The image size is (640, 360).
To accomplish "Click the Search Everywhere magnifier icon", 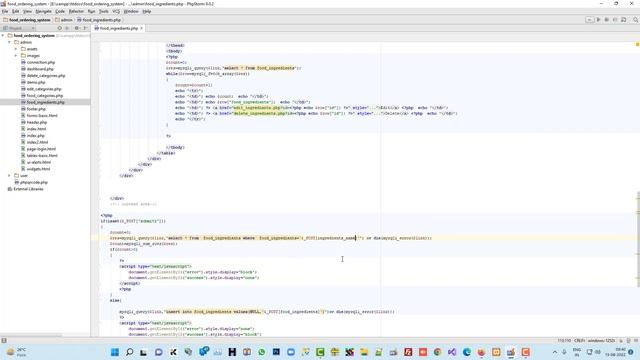I will pyautogui.click(x=636, y=20).
